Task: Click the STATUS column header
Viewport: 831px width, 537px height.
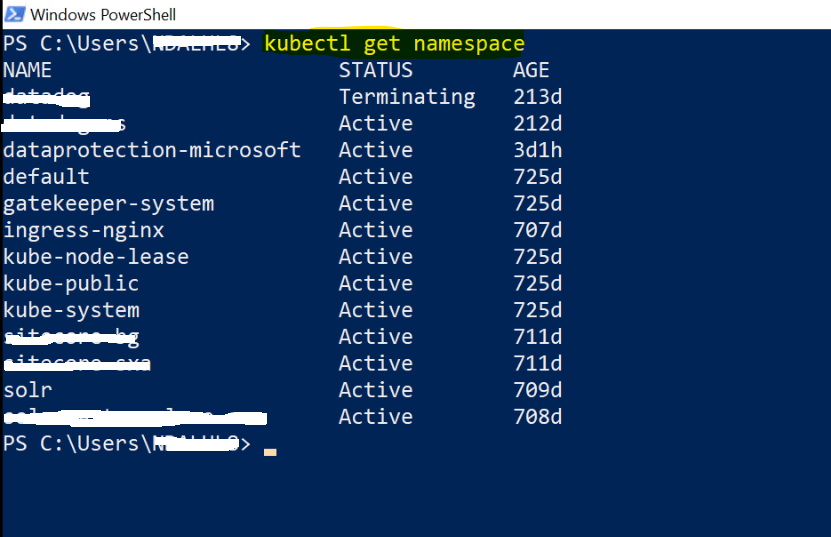Action: coord(376,70)
